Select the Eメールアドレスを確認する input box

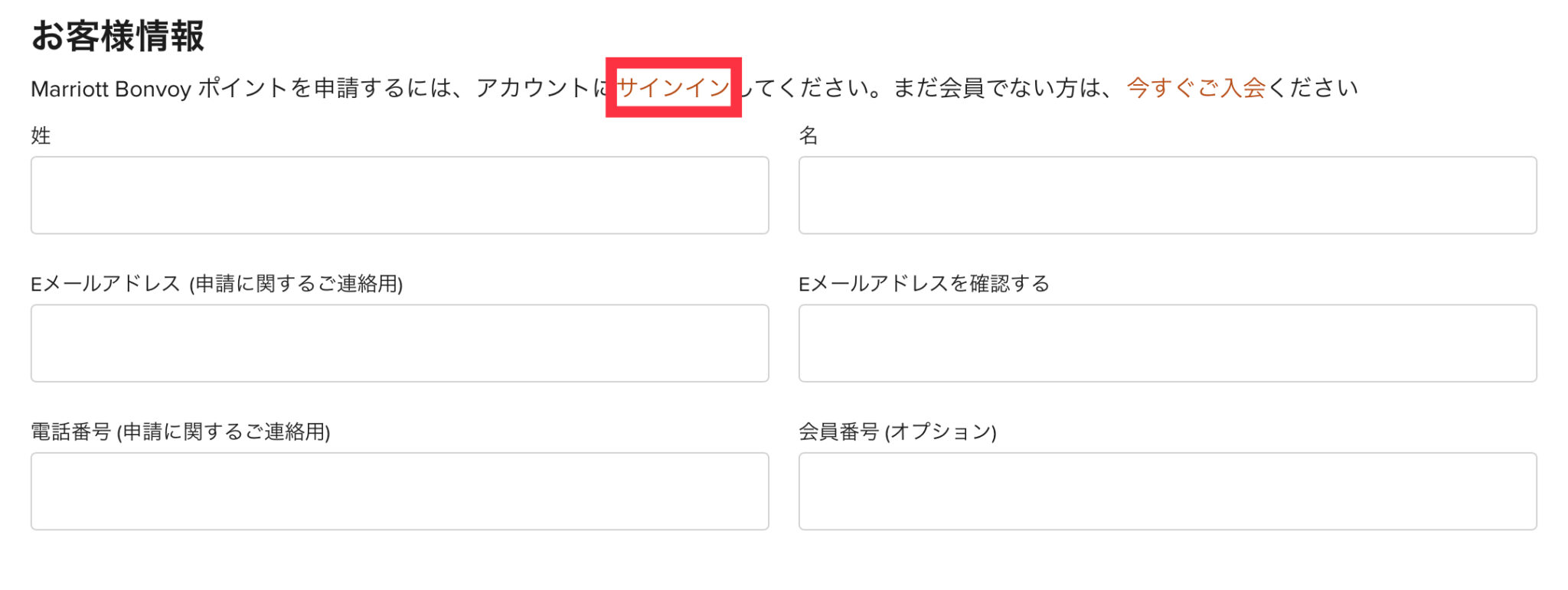tap(1168, 344)
